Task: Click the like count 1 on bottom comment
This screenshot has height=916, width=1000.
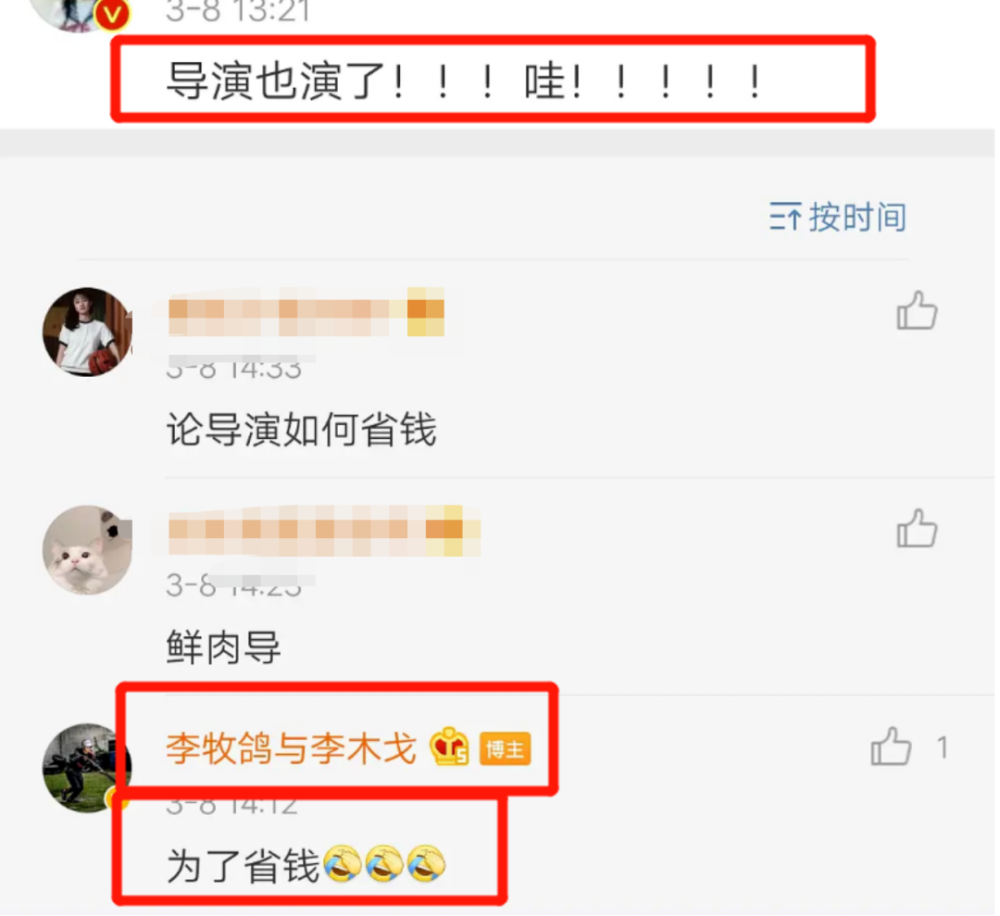Action: click(x=942, y=748)
